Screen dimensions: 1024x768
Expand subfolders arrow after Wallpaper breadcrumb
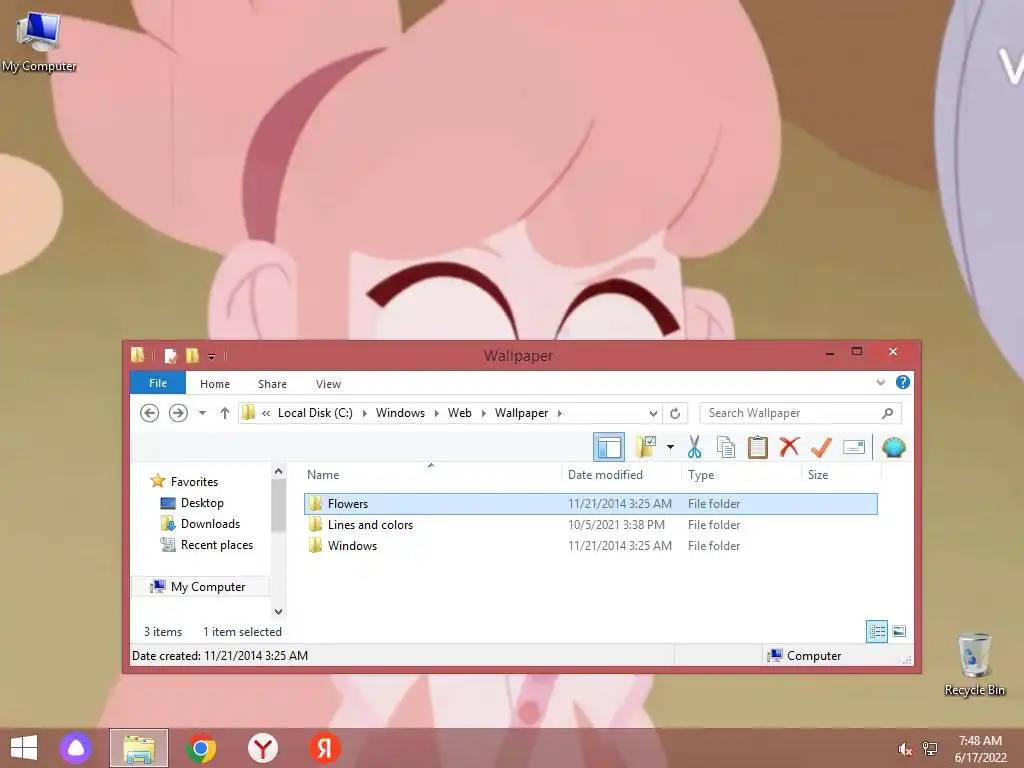click(x=560, y=413)
